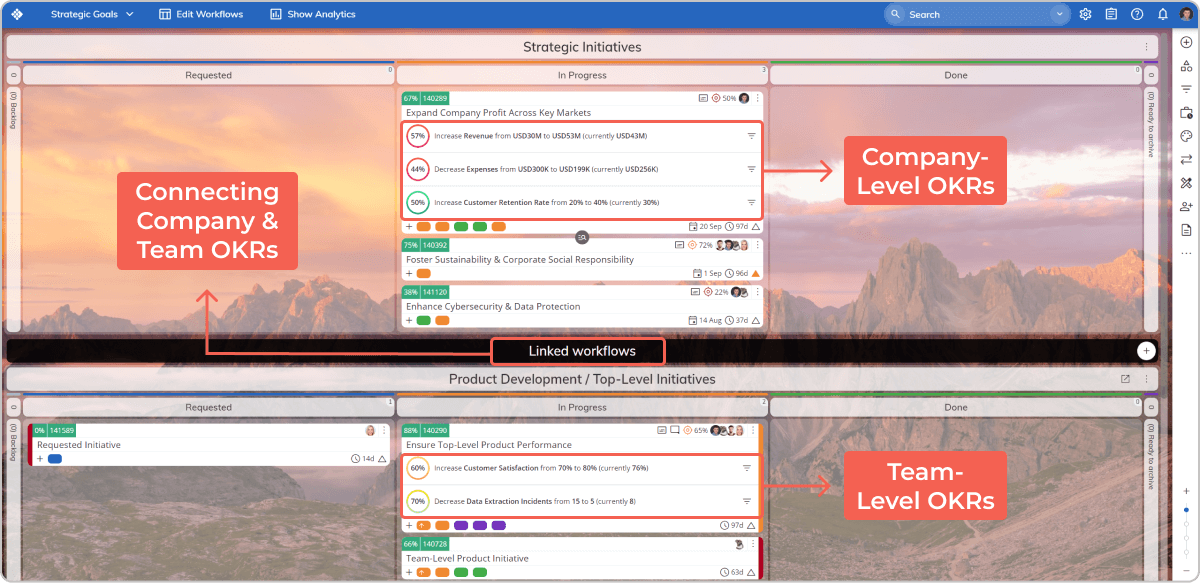
Task: Collapse the Backlog column in Strategic Initiatives
Action: [x=13, y=75]
